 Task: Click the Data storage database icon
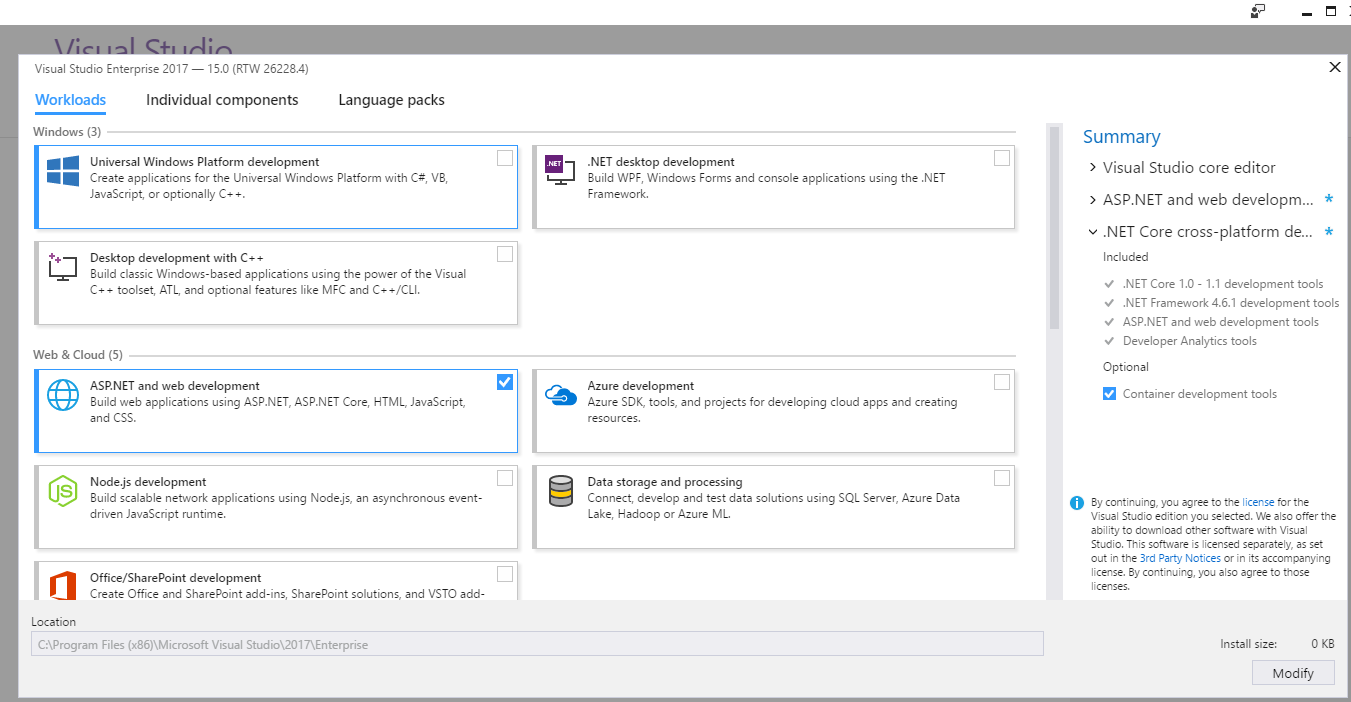coord(560,491)
